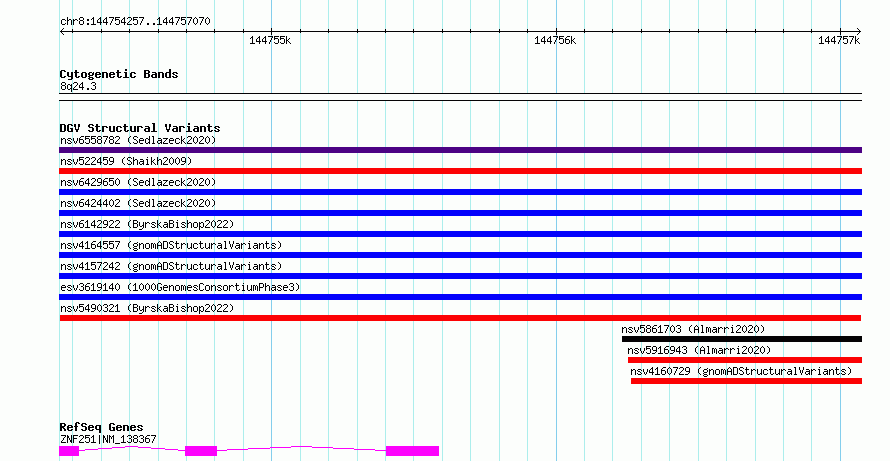
Task: Open nsv4164557 (gnomADStructuralVariants) label
Action: click(171, 245)
